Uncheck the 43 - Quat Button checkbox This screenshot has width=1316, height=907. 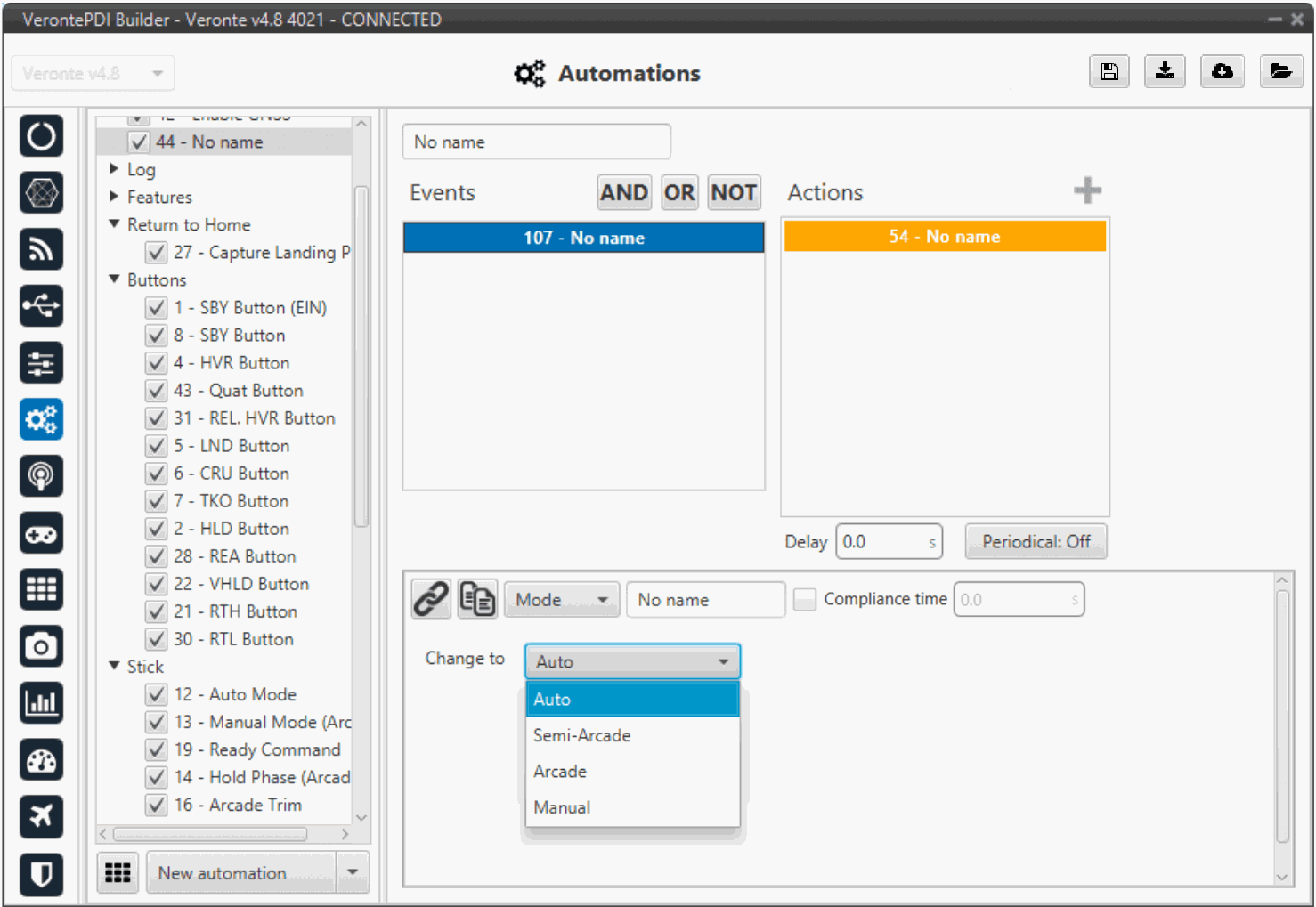(x=157, y=391)
